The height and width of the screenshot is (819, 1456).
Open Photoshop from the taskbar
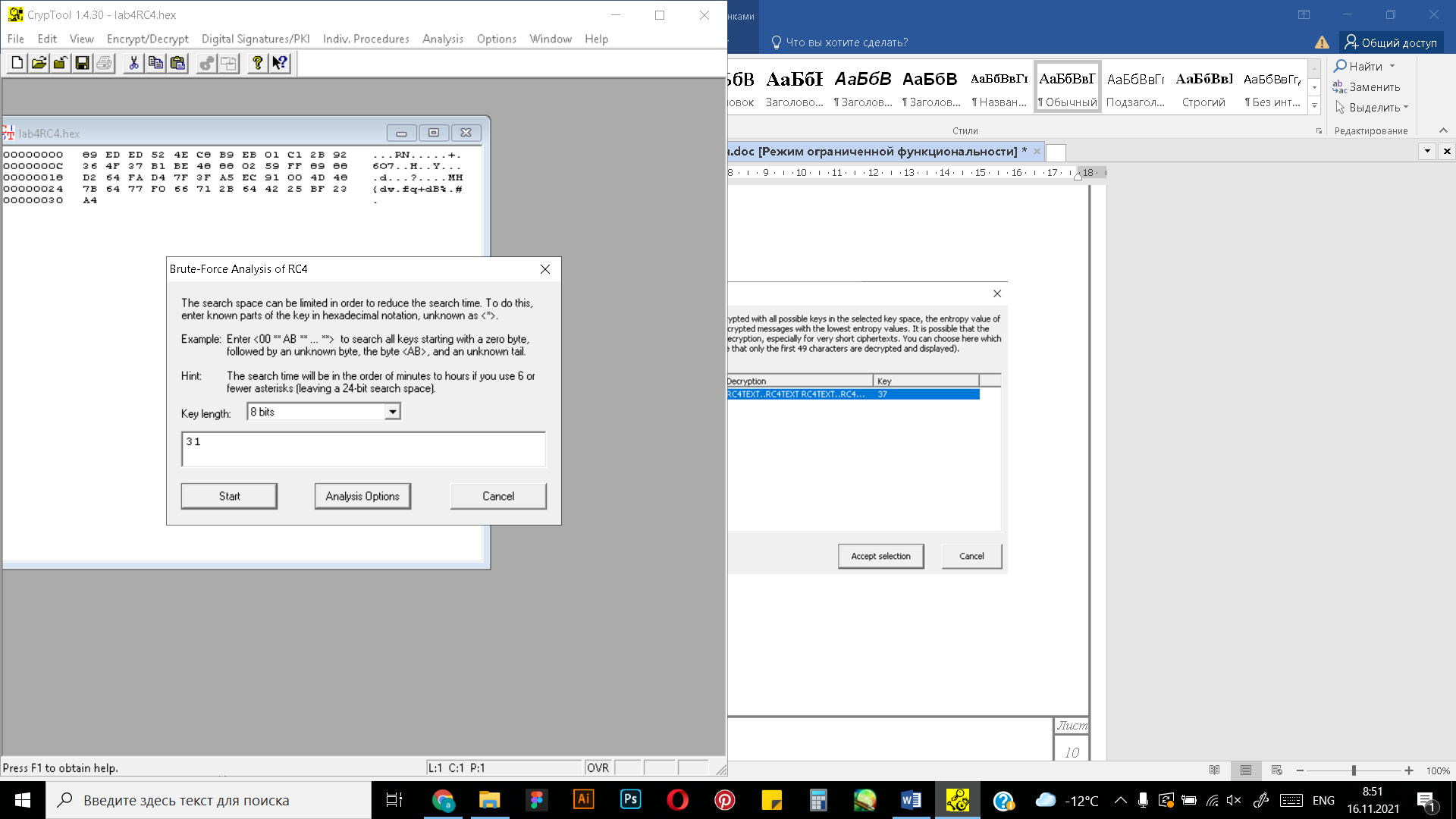click(x=630, y=800)
